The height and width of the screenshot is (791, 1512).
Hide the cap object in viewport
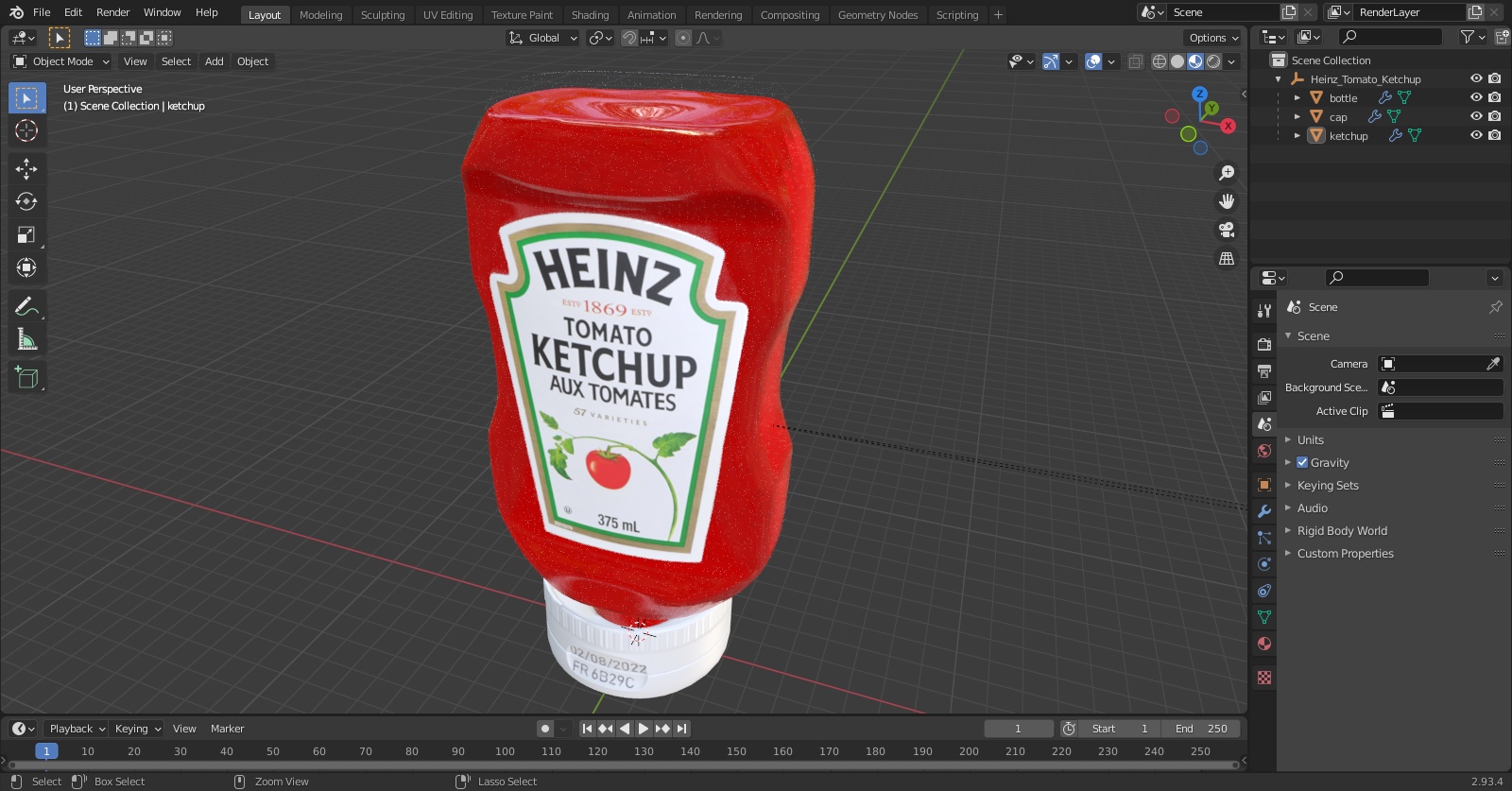(1476, 116)
